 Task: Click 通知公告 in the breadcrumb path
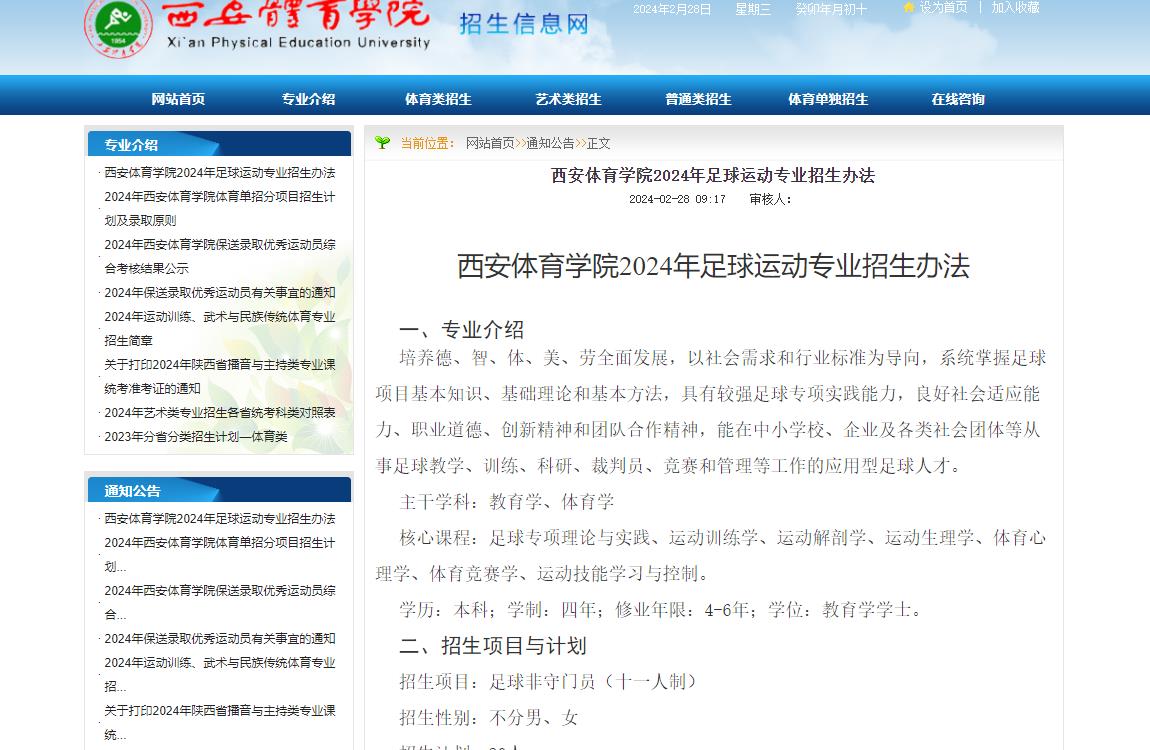(550, 143)
